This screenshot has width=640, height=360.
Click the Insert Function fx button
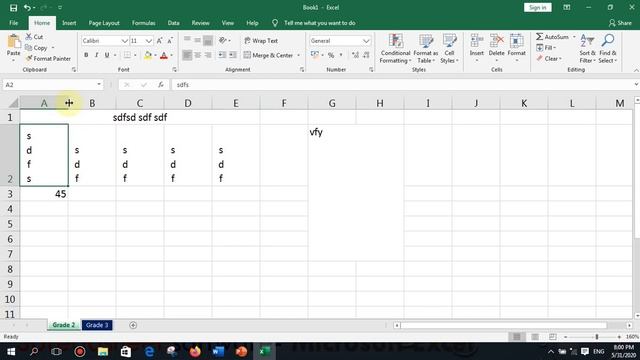pyautogui.click(x=161, y=84)
